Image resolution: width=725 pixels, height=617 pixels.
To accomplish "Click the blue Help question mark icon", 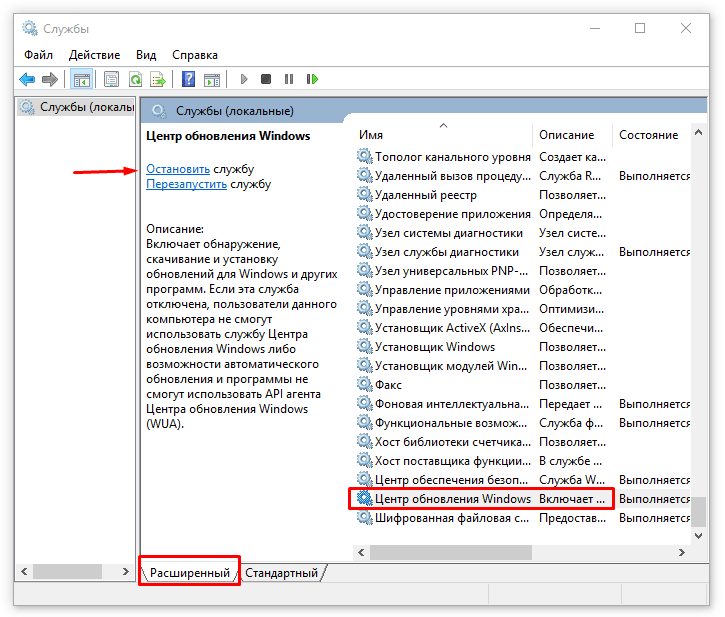I will (x=188, y=79).
